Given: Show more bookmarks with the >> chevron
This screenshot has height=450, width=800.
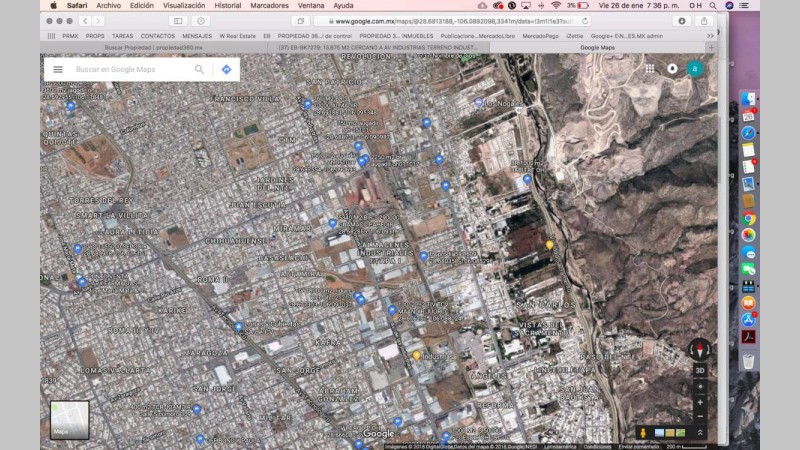Looking at the screenshot, I should (x=710, y=36).
